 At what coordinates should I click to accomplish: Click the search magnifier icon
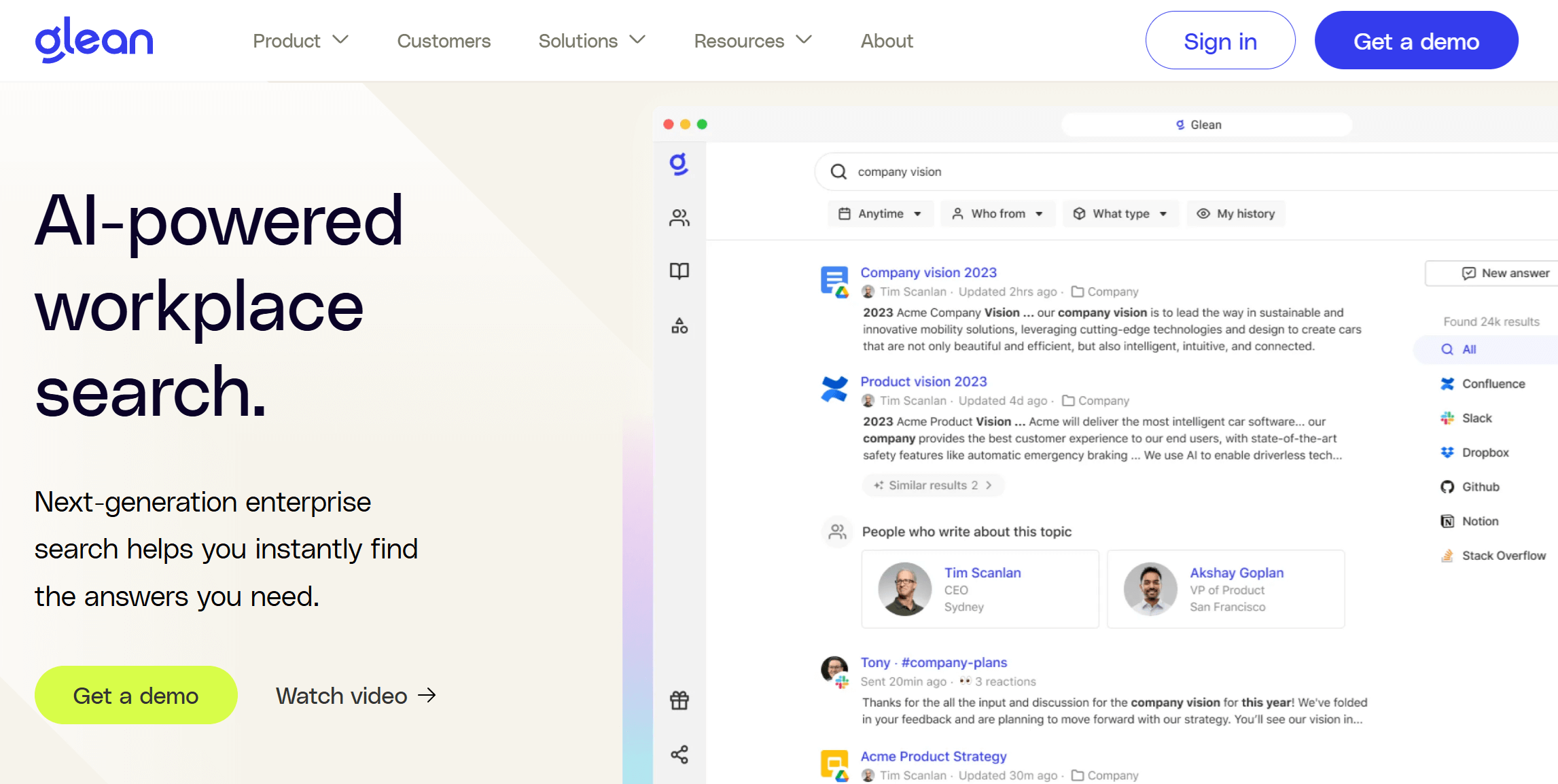838,171
